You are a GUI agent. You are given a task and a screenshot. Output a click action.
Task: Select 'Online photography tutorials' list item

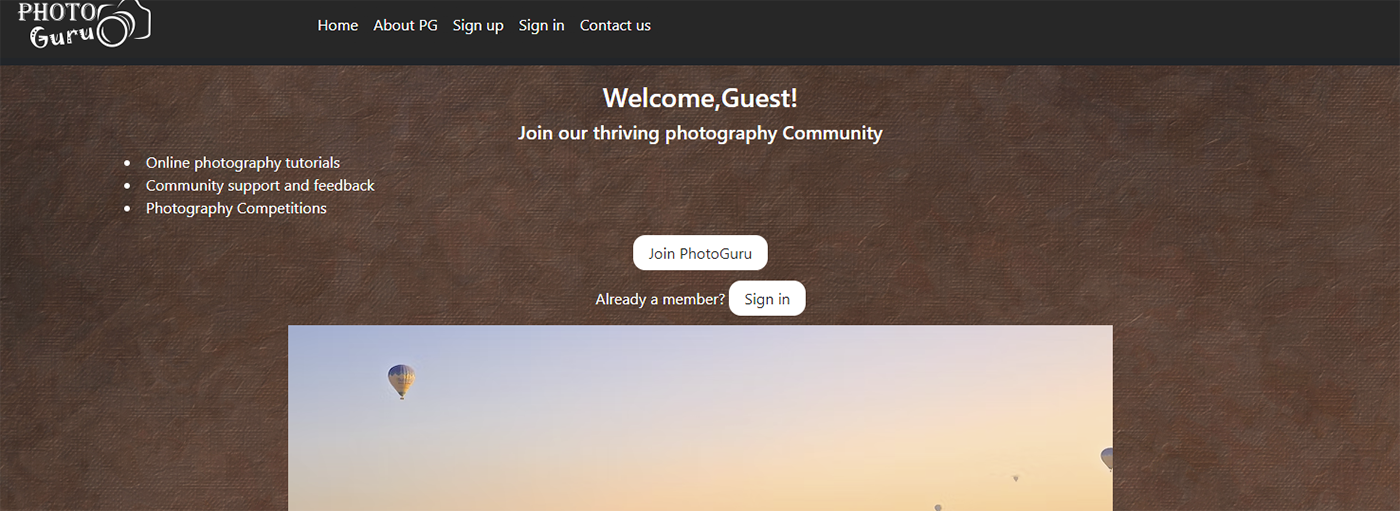click(x=243, y=162)
